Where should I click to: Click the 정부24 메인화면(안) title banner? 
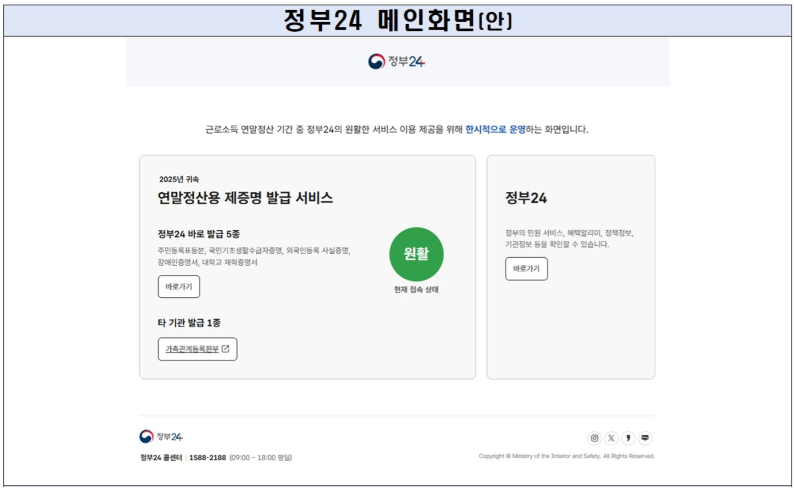(397, 19)
